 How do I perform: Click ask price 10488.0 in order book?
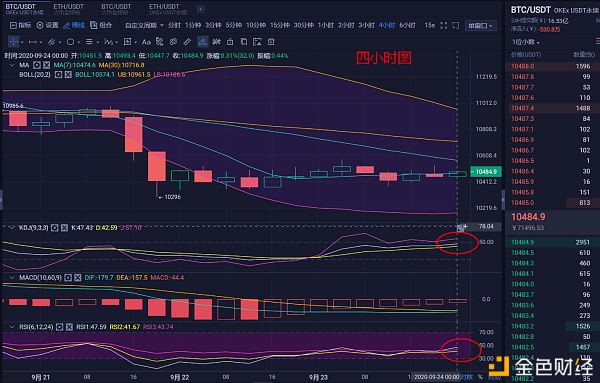522,66
